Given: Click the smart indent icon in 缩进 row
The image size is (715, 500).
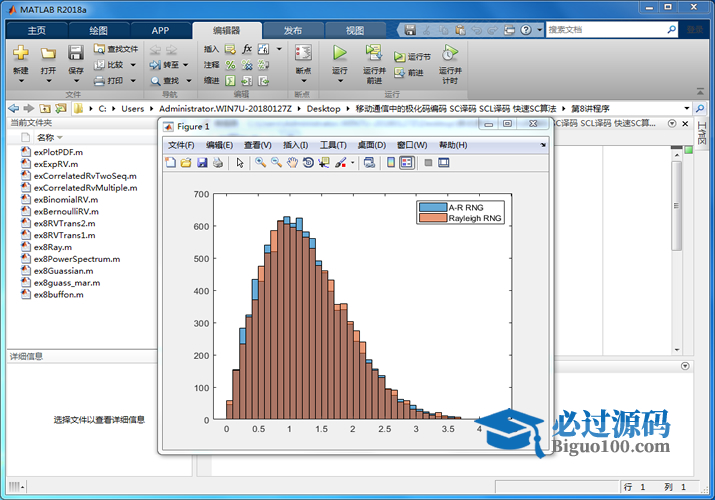Looking at the screenshot, I should coord(230,81).
